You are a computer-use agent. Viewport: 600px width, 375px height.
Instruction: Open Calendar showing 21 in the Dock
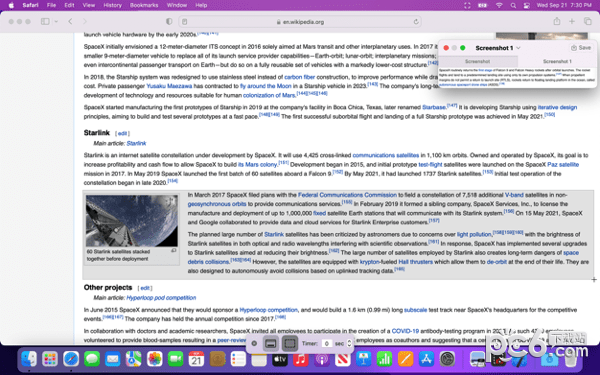196,359
